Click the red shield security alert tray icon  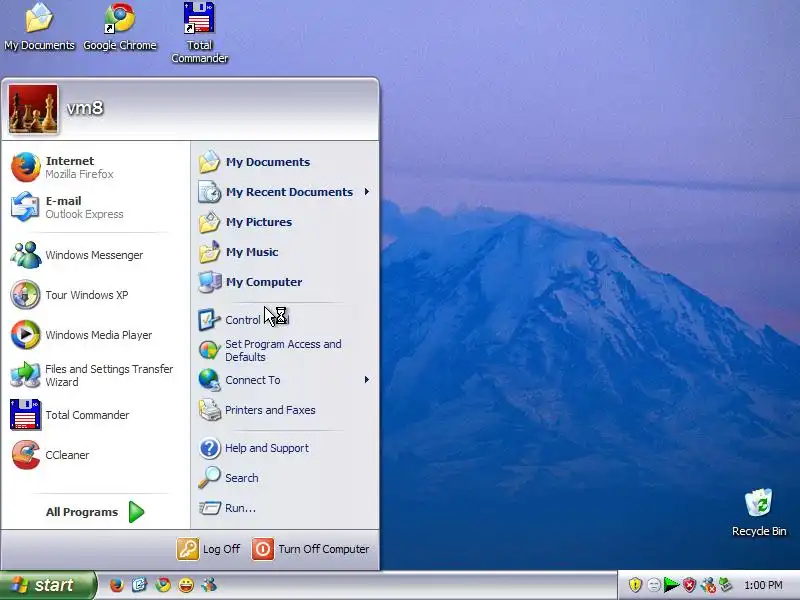(690, 585)
